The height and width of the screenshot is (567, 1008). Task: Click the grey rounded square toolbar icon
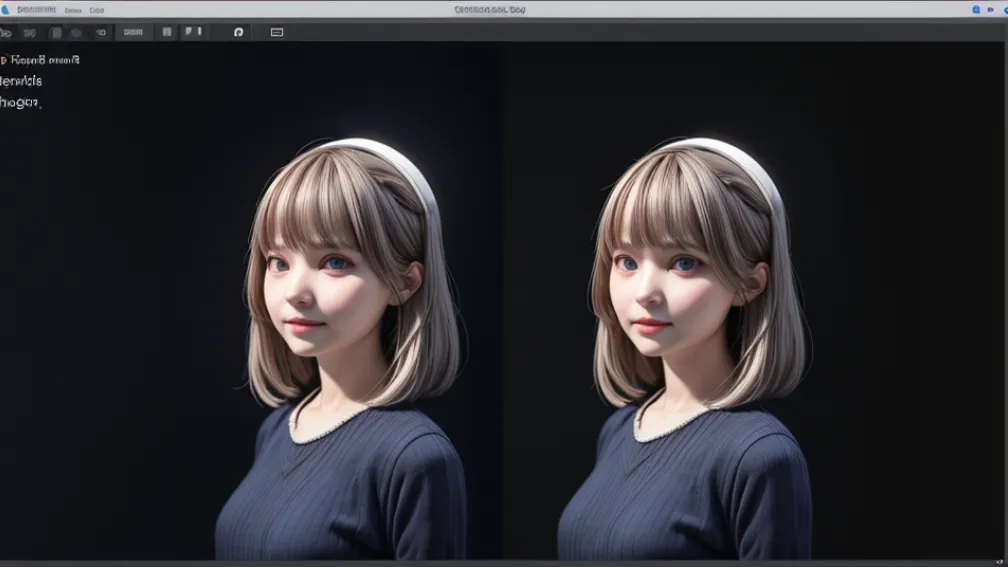point(56,33)
